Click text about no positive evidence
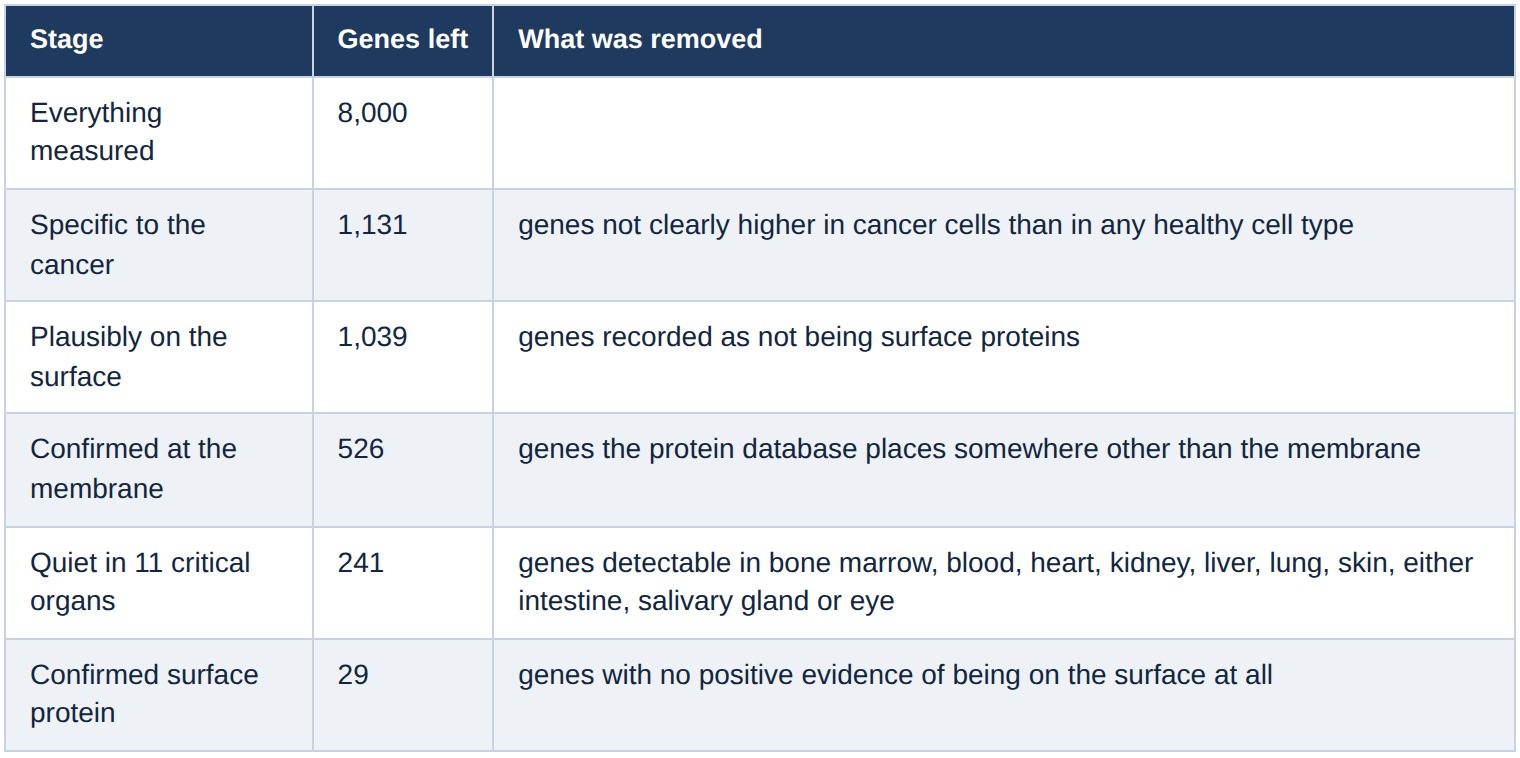 (x=895, y=675)
